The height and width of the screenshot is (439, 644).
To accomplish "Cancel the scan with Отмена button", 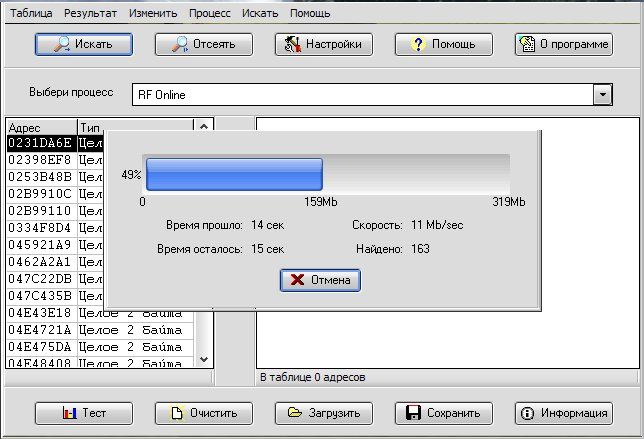I will click(x=320, y=280).
